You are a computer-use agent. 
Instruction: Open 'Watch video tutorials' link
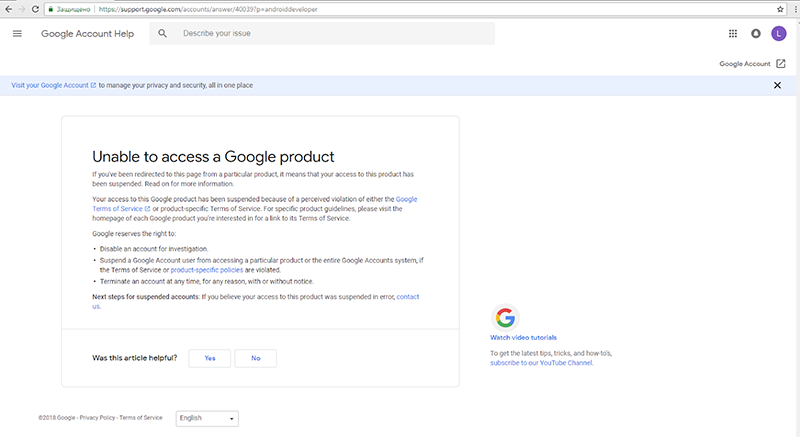click(x=523, y=338)
